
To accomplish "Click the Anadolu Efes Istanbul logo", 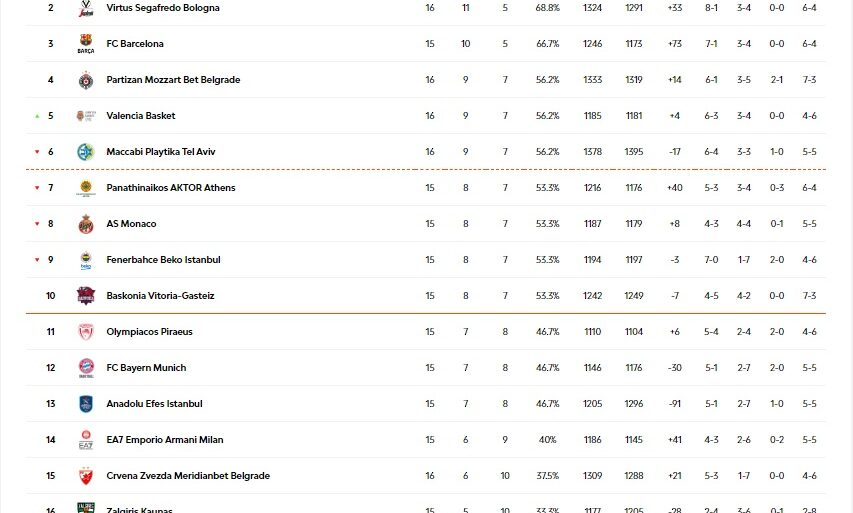I will [85, 404].
